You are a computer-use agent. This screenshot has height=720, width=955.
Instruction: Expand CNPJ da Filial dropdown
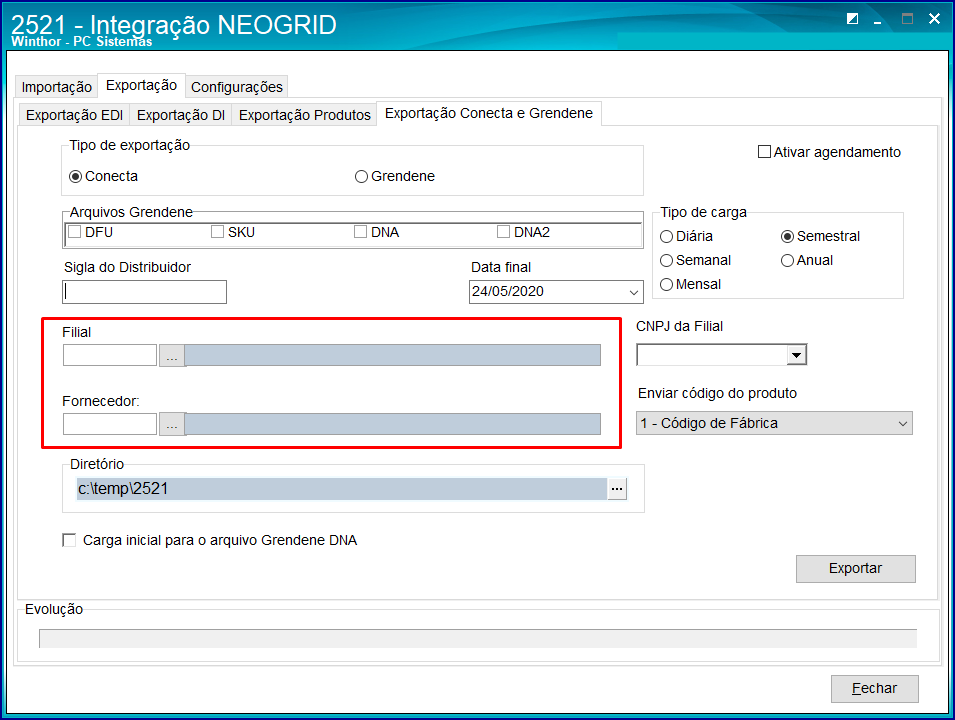point(796,355)
